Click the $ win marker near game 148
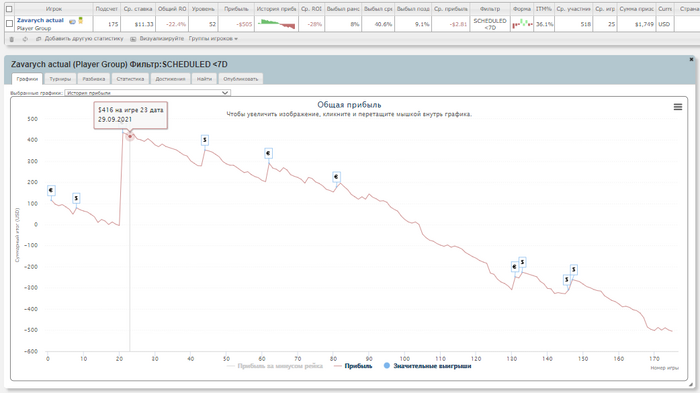 click(x=574, y=269)
